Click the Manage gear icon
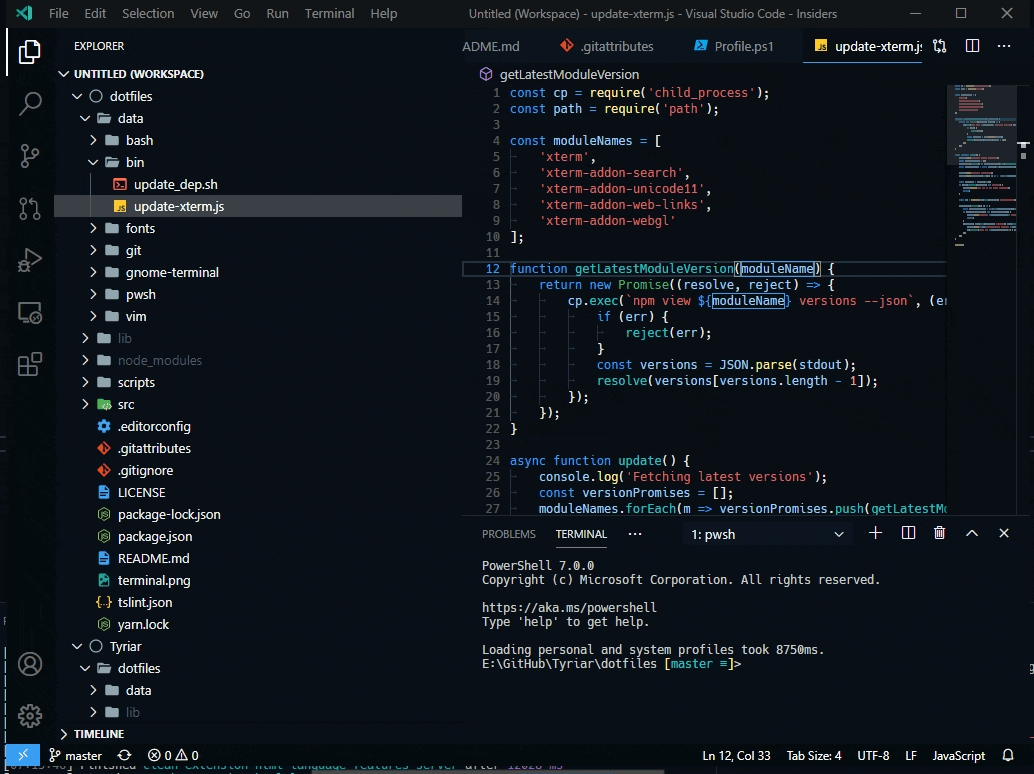 [x=29, y=716]
